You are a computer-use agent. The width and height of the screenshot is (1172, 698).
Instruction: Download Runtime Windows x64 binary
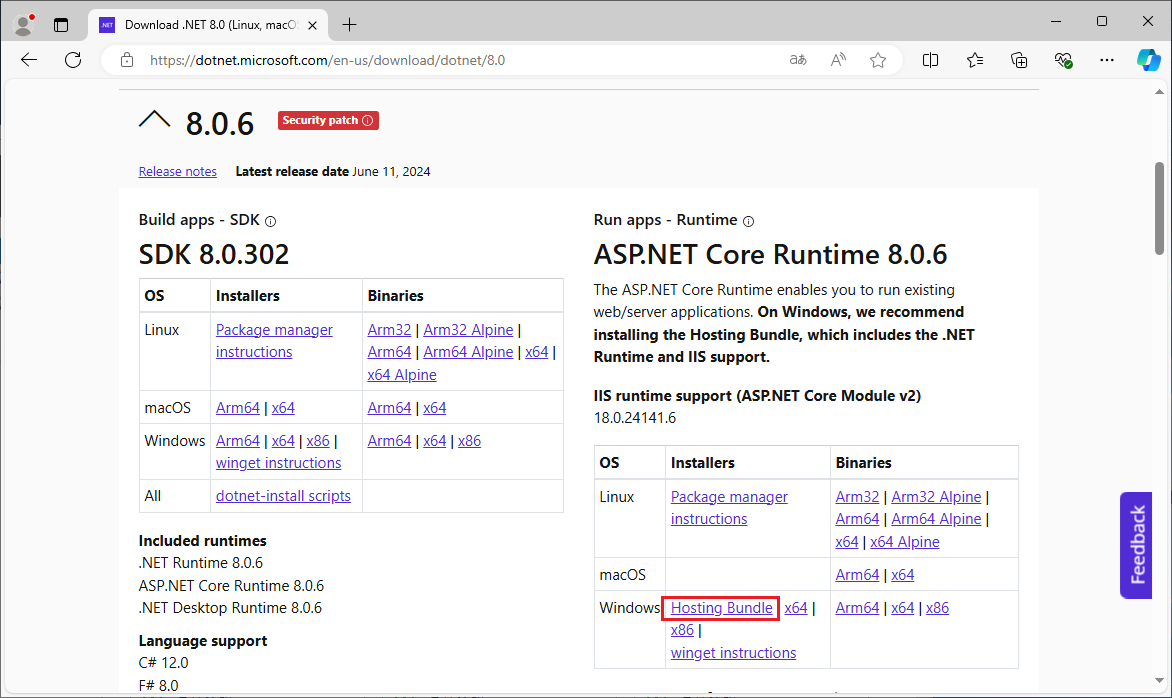903,608
